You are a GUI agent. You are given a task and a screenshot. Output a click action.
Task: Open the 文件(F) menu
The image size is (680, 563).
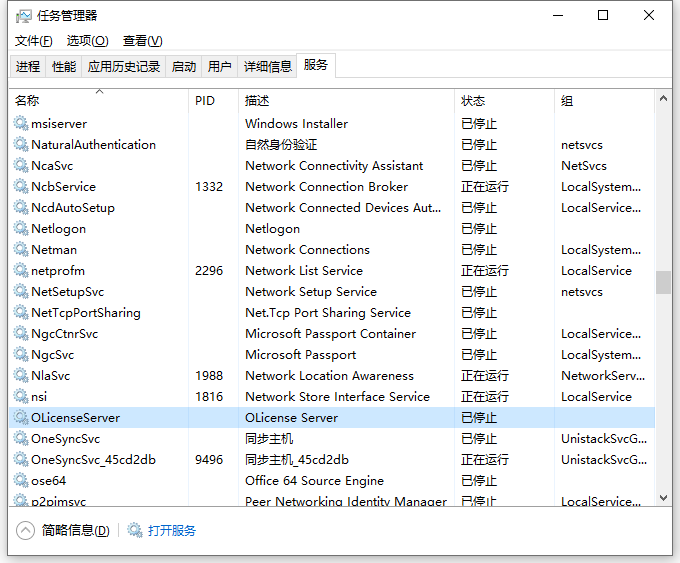click(x=34, y=41)
